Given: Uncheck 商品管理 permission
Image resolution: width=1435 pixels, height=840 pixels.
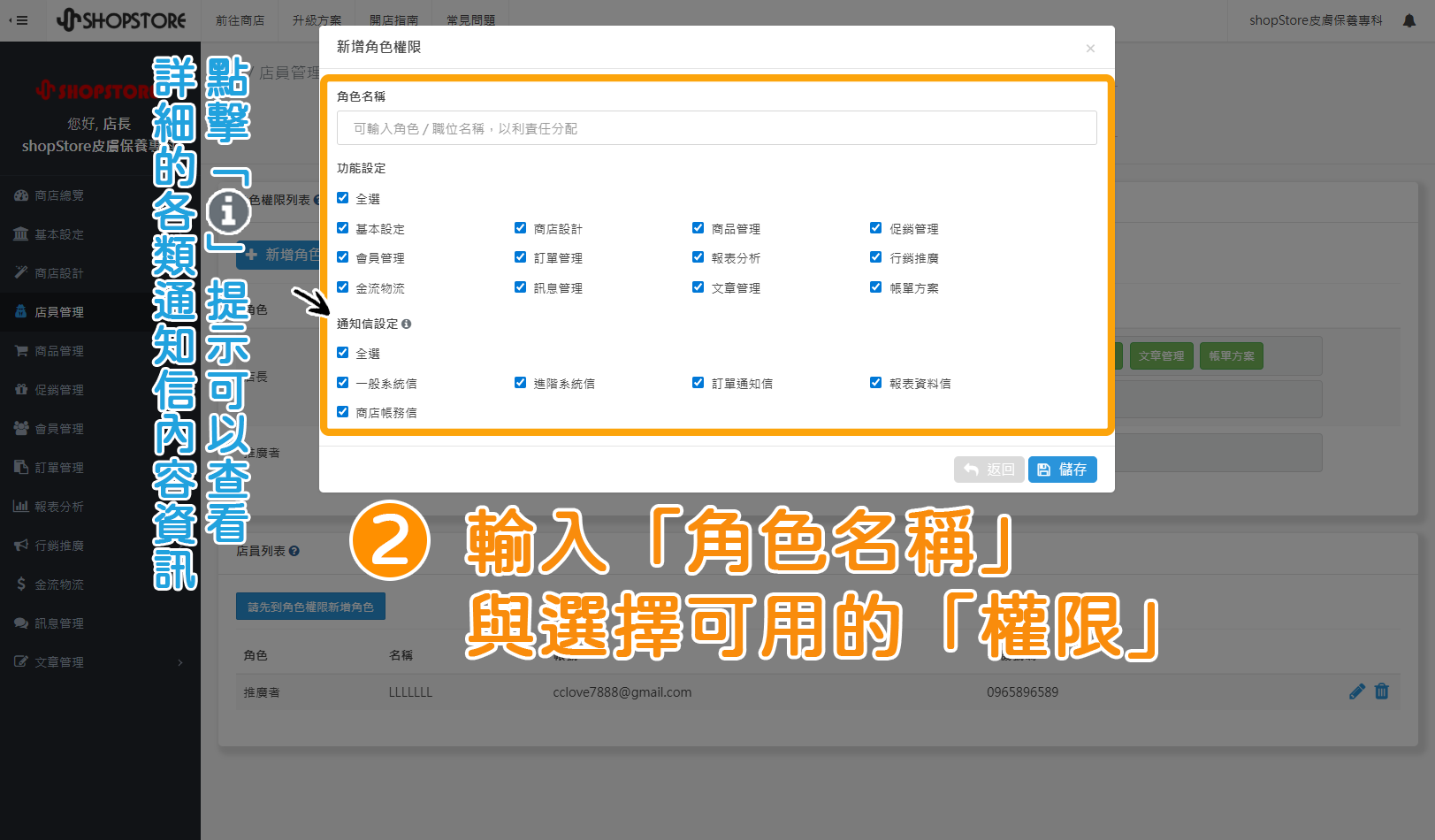Looking at the screenshot, I should (x=698, y=228).
